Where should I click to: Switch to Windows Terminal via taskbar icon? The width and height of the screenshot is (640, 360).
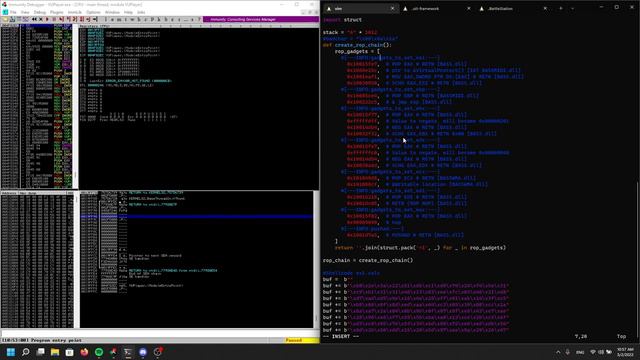[128, 352]
